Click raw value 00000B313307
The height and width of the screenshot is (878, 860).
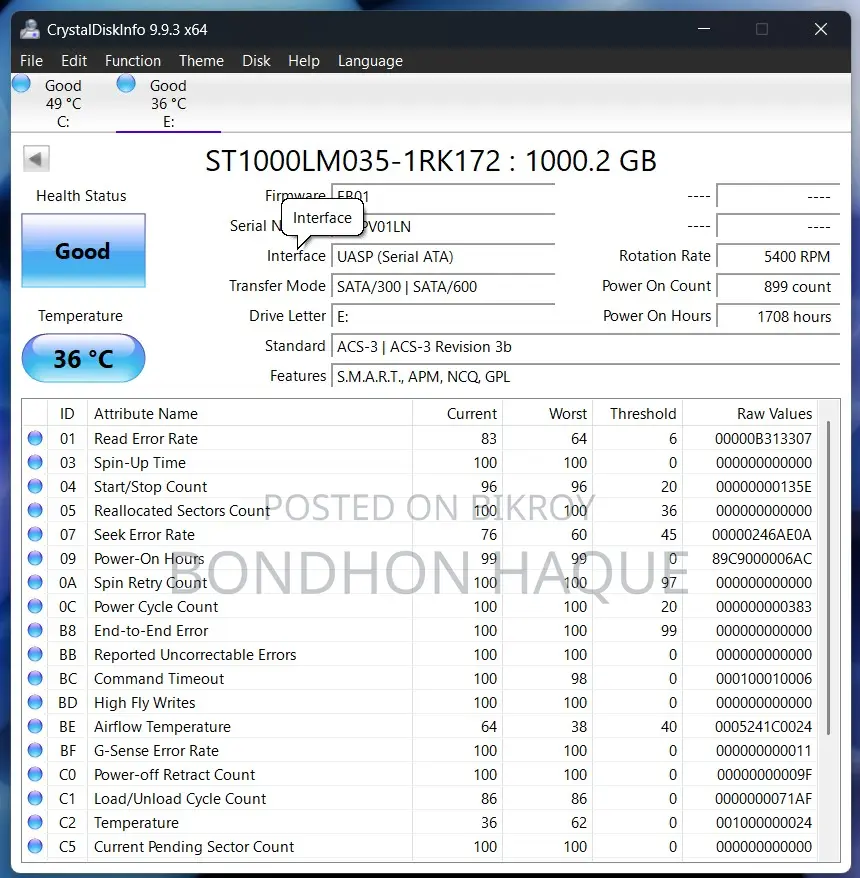(763, 439)
